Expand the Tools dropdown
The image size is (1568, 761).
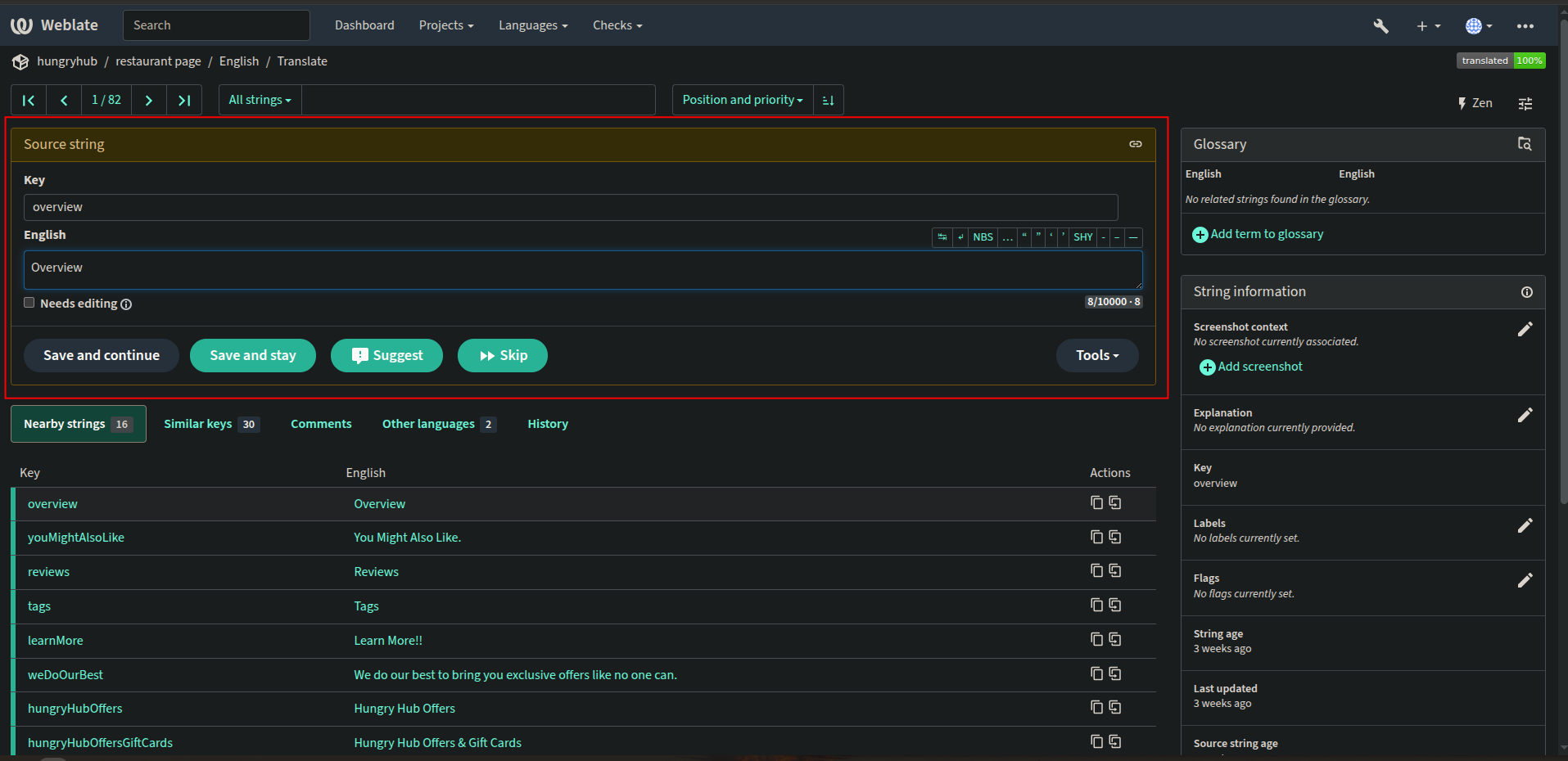pyautogui.click(x=1096, y=355)
